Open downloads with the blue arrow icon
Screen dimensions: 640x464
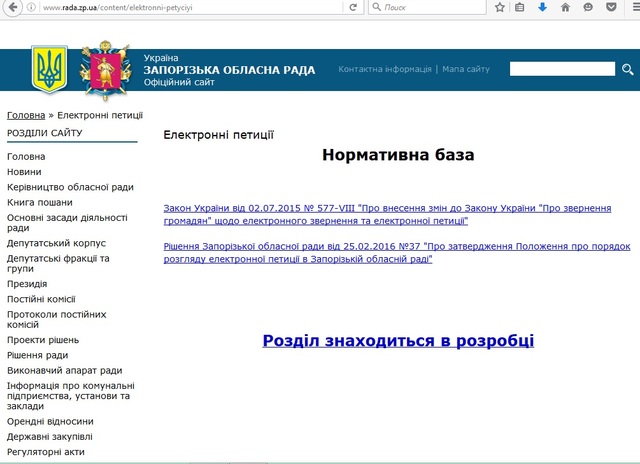pyautogui.click(x=542, y=7)
